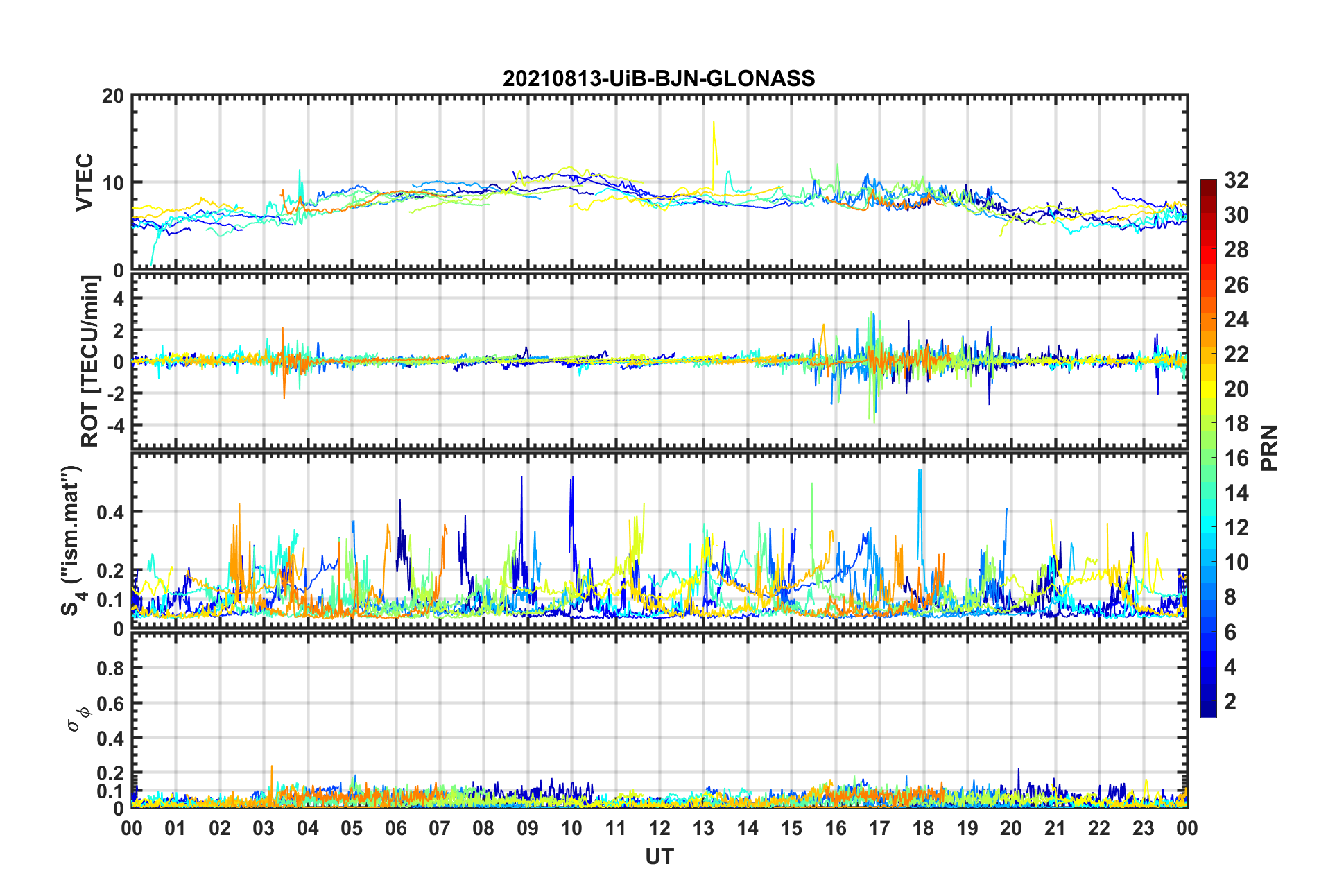Click colorbar tick value 10
Screen dimensions: 1319x896
tap(1236, 562)
